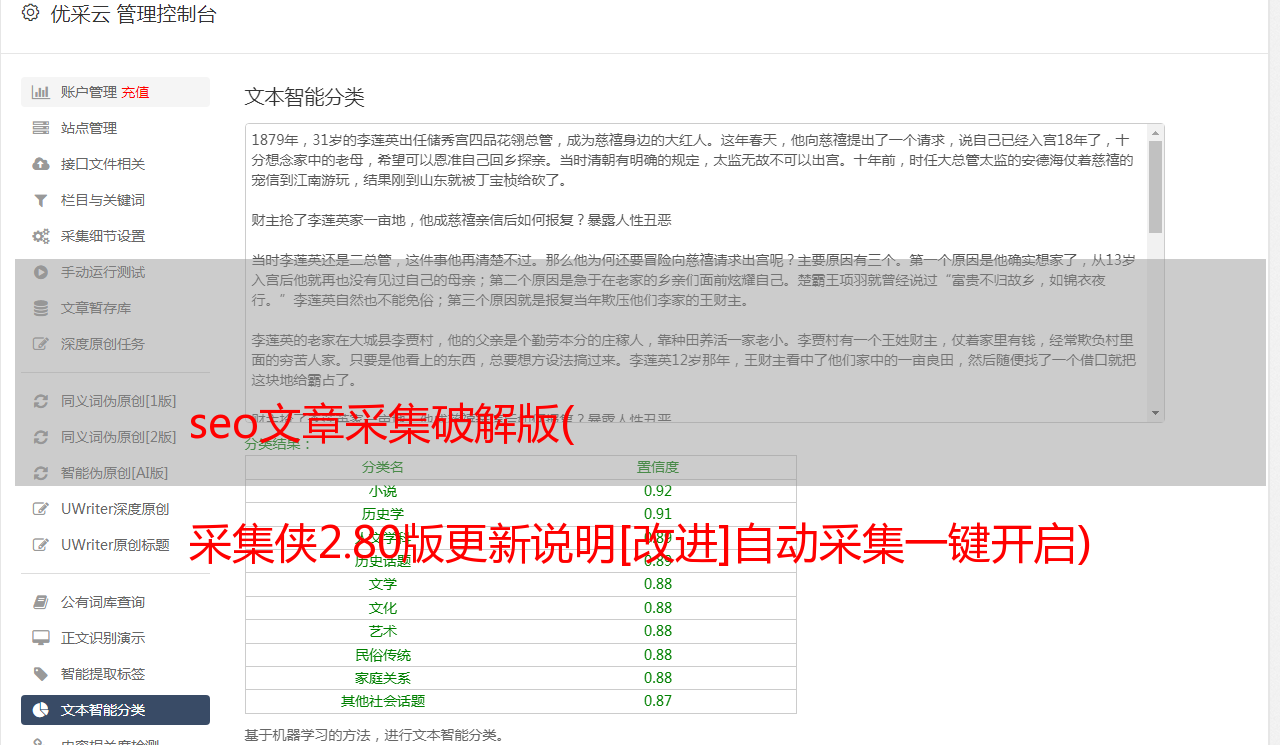Image resolution: width=1280 pixels, height=745 pixels.
Task: Click the red 充值 recharge link
Action: pos(135,92)
